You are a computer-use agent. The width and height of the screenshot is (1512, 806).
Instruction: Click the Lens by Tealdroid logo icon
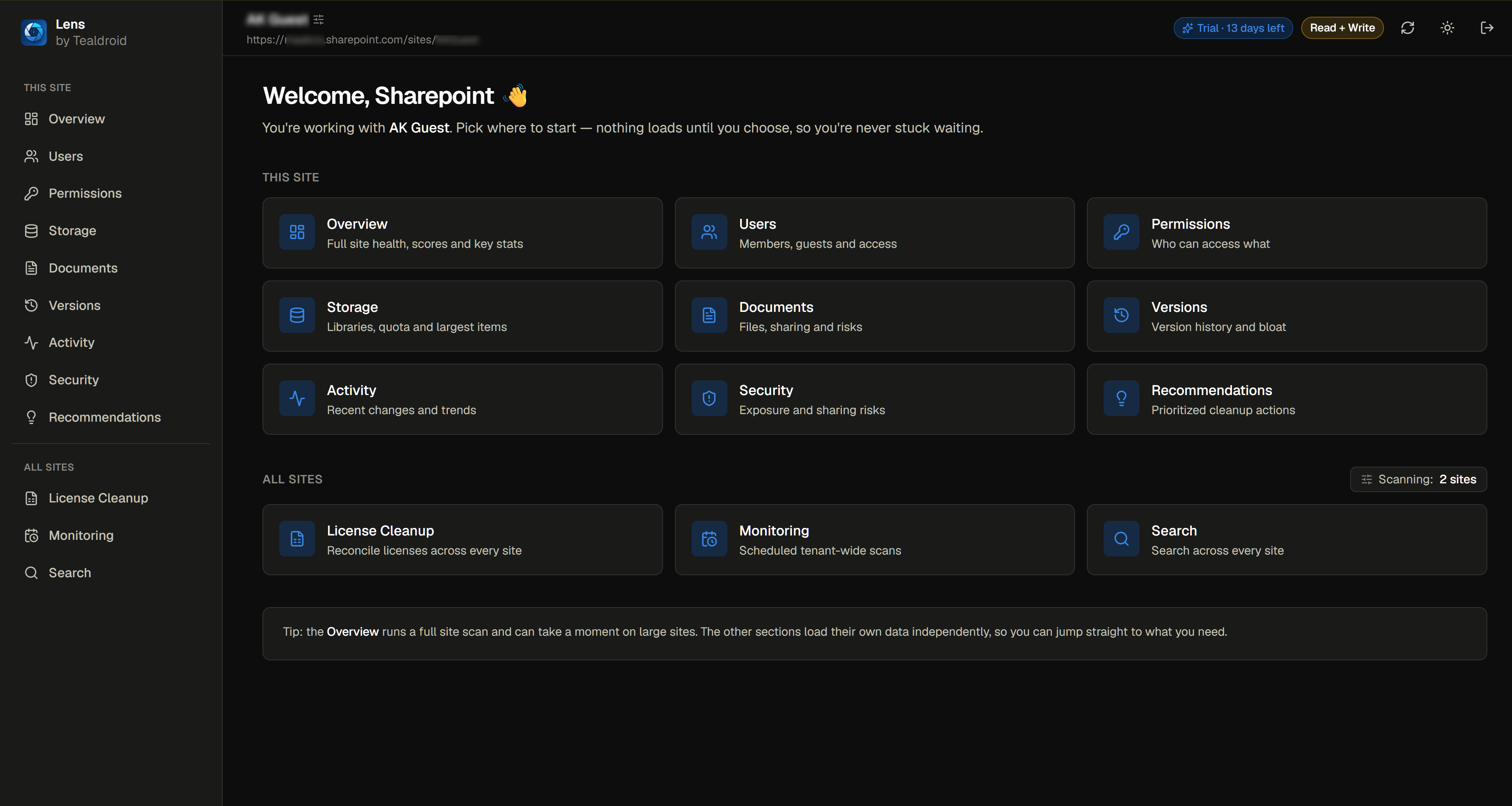33,32
